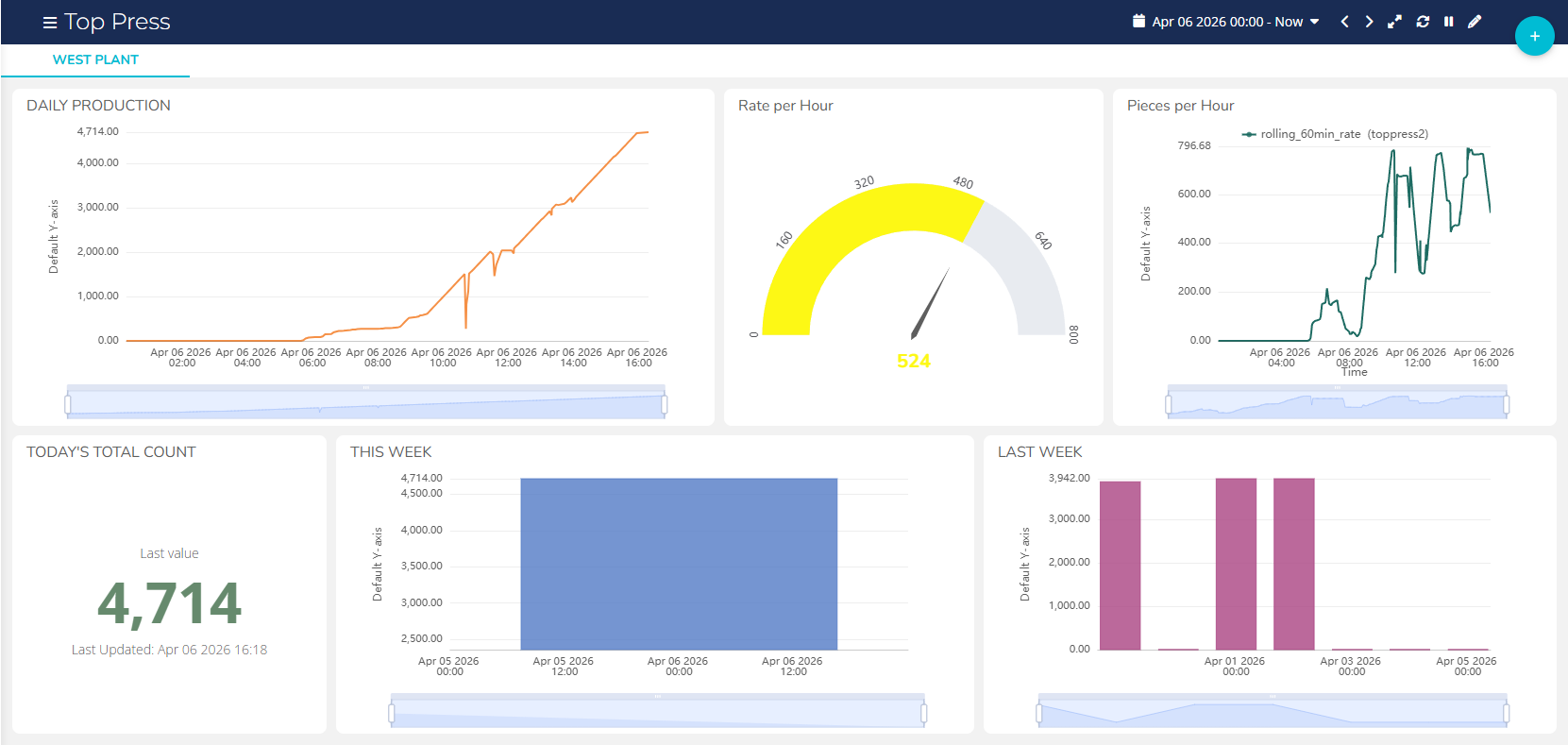This screenshot has width=1568, height=745.
Task: Click the calendar icon in the header
Action: click(1138, 21)
